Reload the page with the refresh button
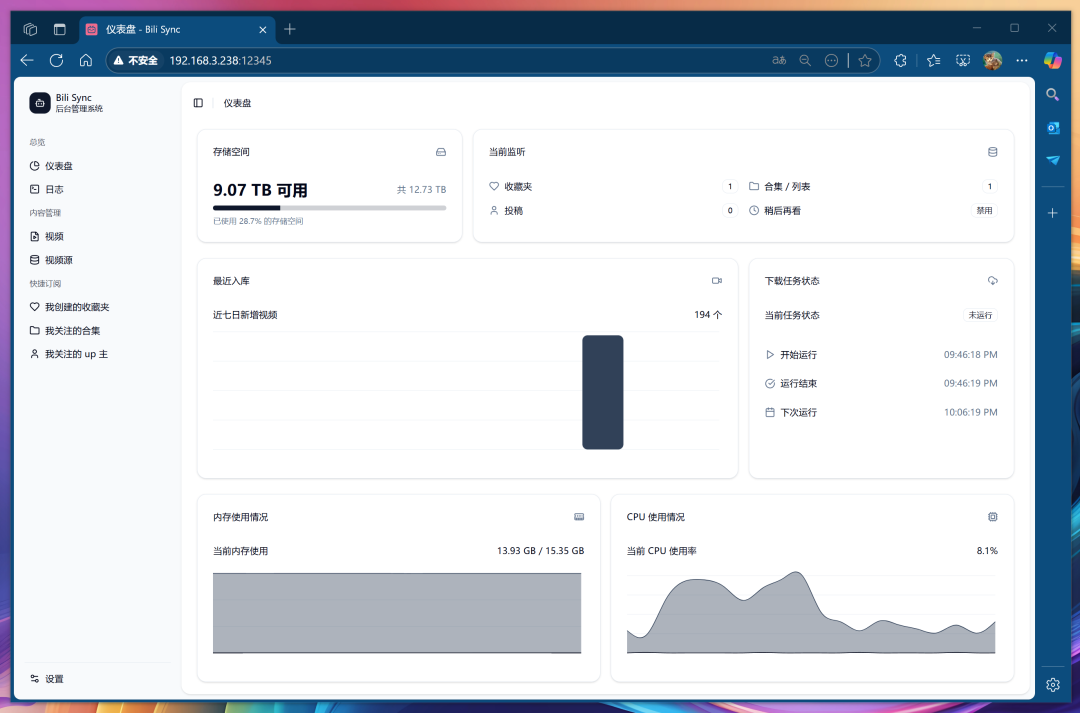This screenshot has height=713, width=1080. point(56,61)
